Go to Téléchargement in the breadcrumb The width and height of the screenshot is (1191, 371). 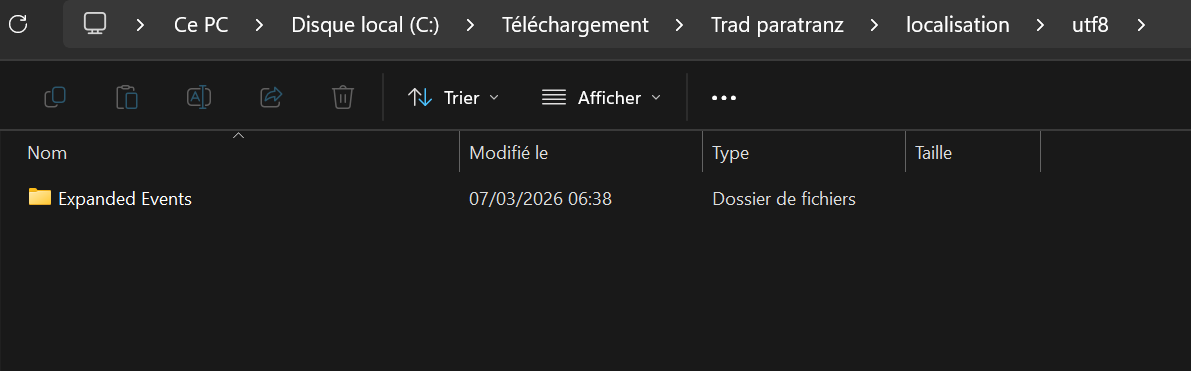575,24
